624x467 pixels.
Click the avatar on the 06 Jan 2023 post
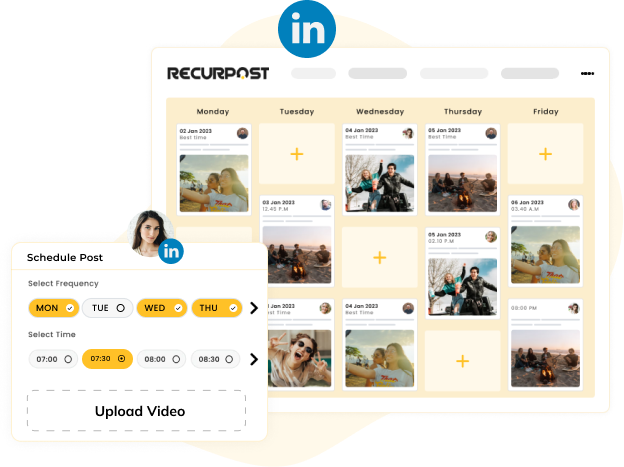point(573,205)
